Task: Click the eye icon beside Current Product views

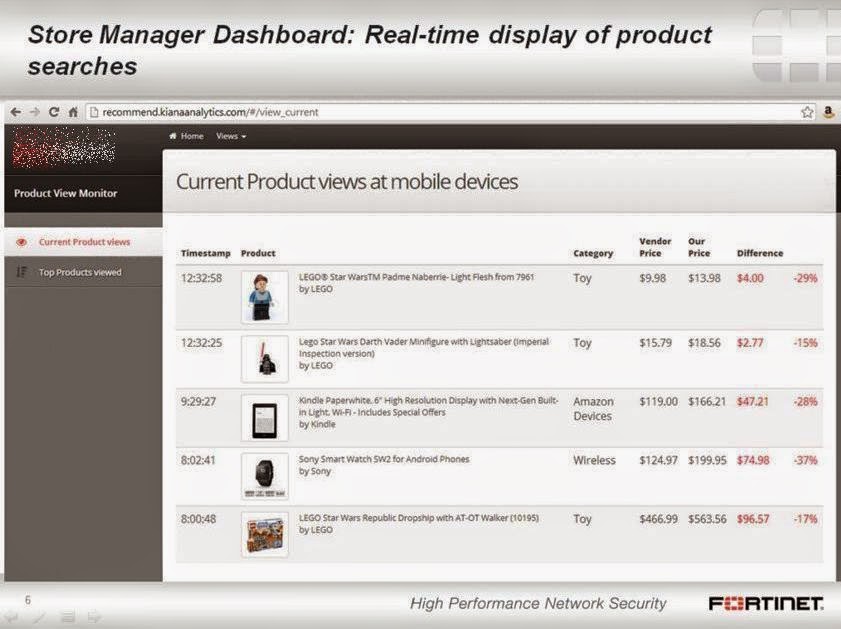Action: pos(21,242)
